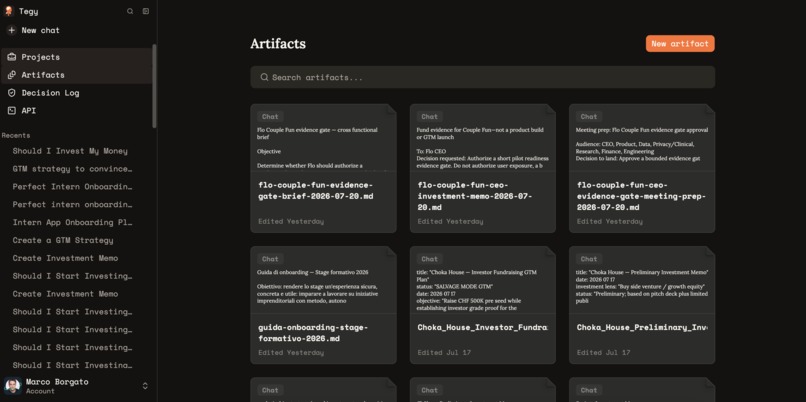806x402 pixels.
Task: Click Chat tag on guida-onboarding card
Action: [270, 259]
